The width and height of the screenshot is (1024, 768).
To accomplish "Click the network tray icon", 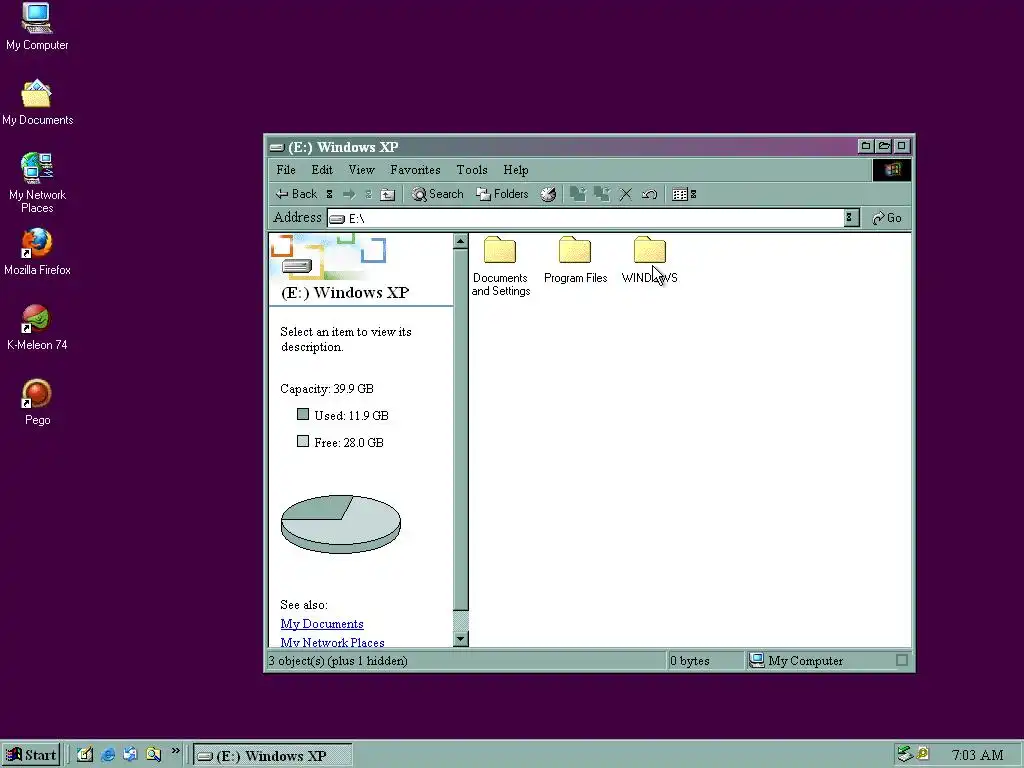I will coord(904,754).
